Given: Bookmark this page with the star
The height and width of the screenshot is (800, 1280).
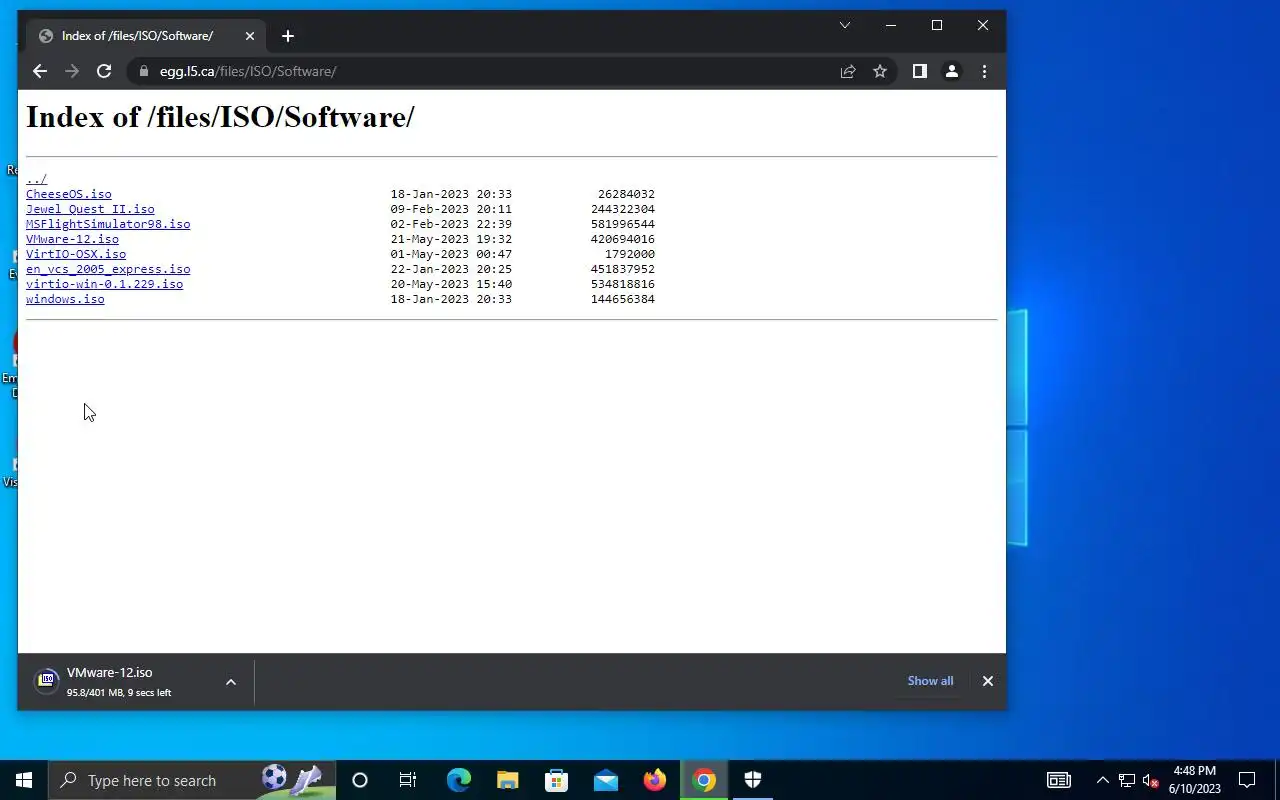Looking at the screenshot, I should point(880,71).
